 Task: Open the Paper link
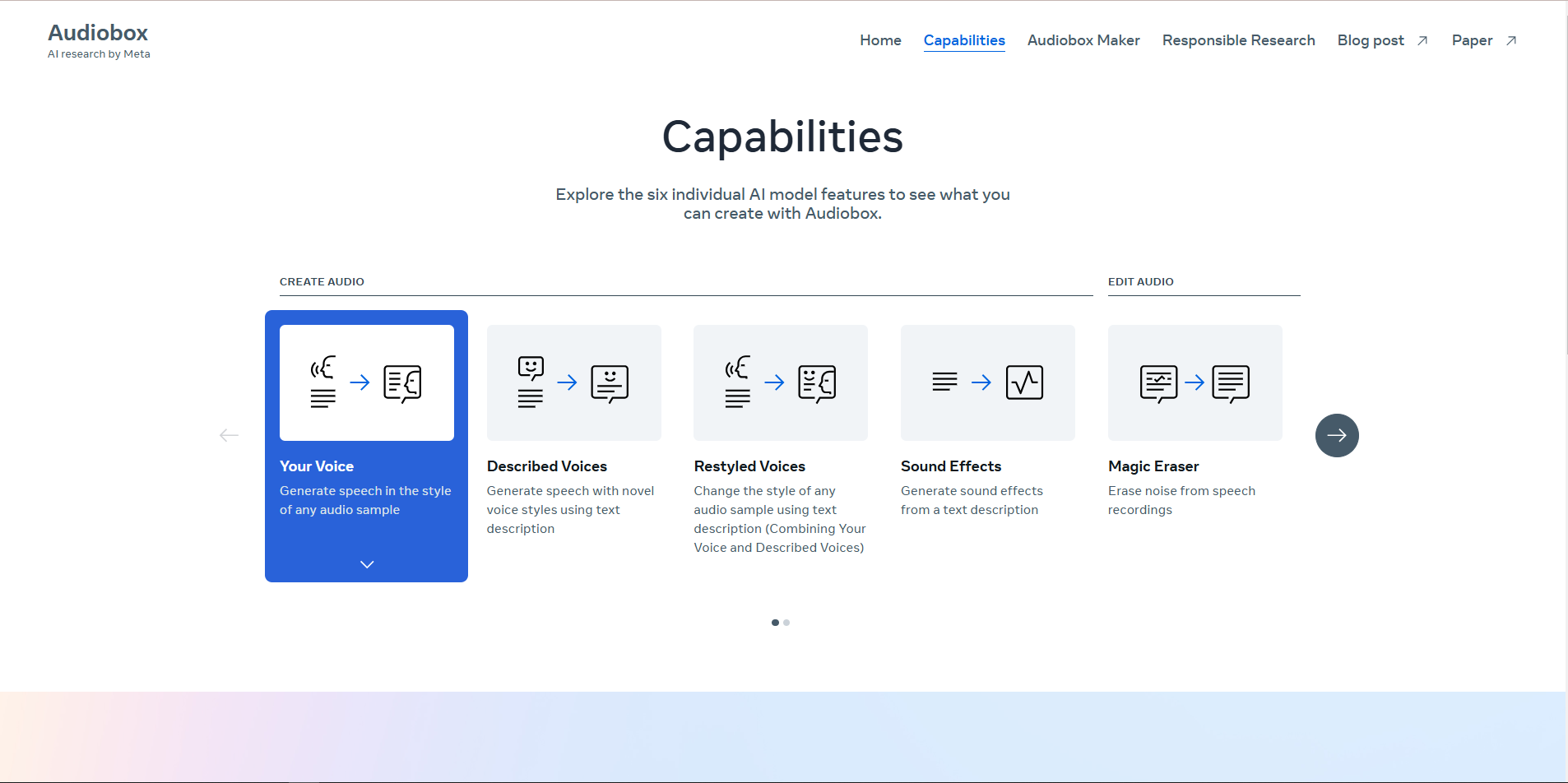coord(1472,40)
